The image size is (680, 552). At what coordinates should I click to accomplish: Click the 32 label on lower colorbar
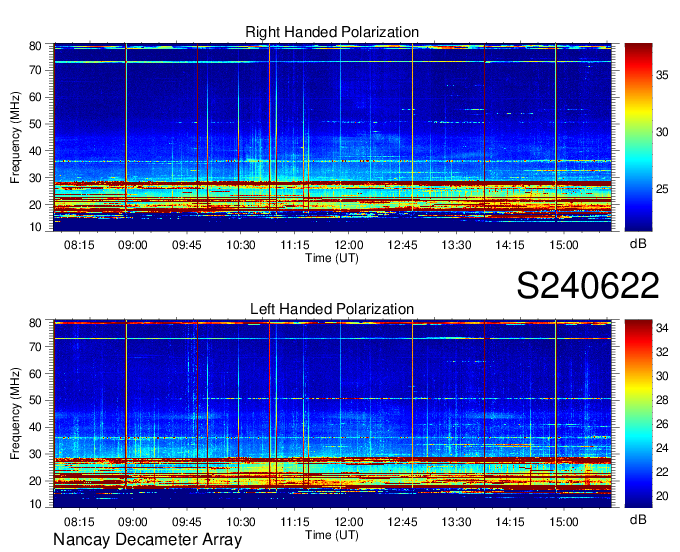coord(662,352)
